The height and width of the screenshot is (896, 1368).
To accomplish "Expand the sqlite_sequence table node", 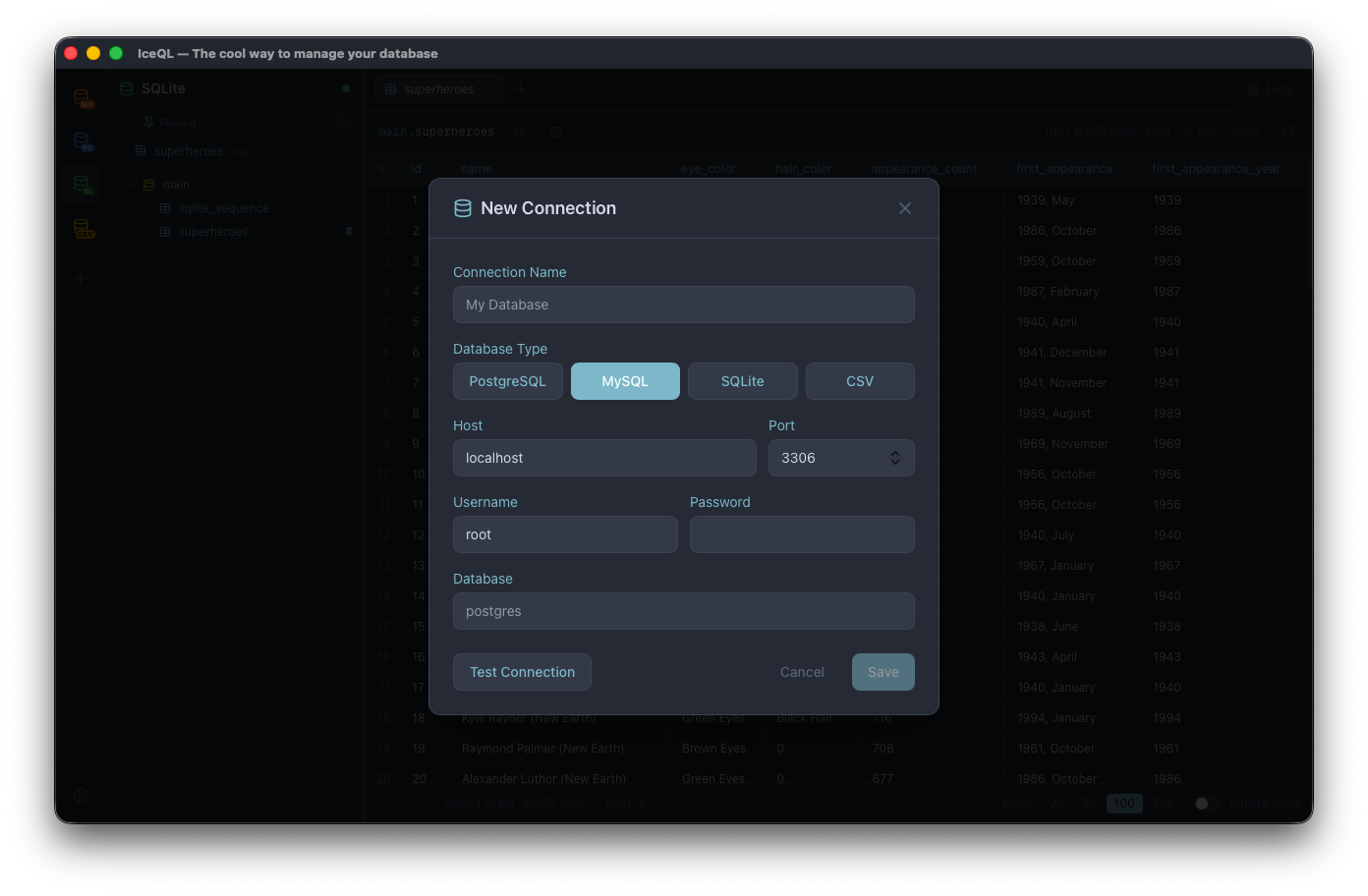I will click(148, 208).
